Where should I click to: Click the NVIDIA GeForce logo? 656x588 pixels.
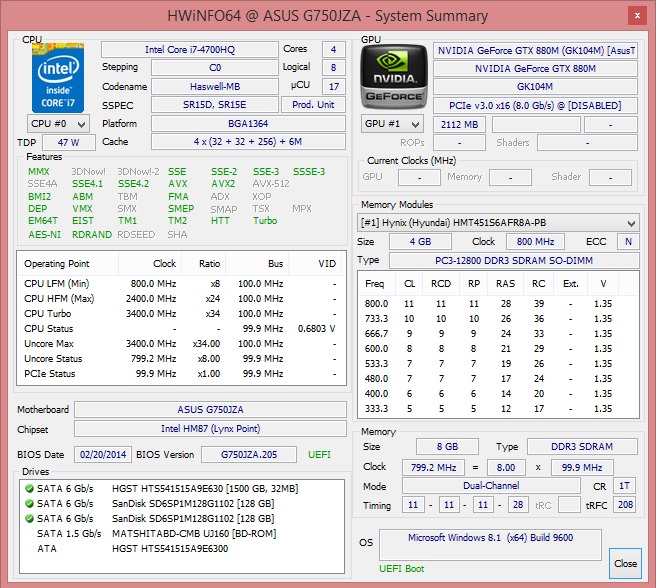pyautogui.click(x=394, y=77)
